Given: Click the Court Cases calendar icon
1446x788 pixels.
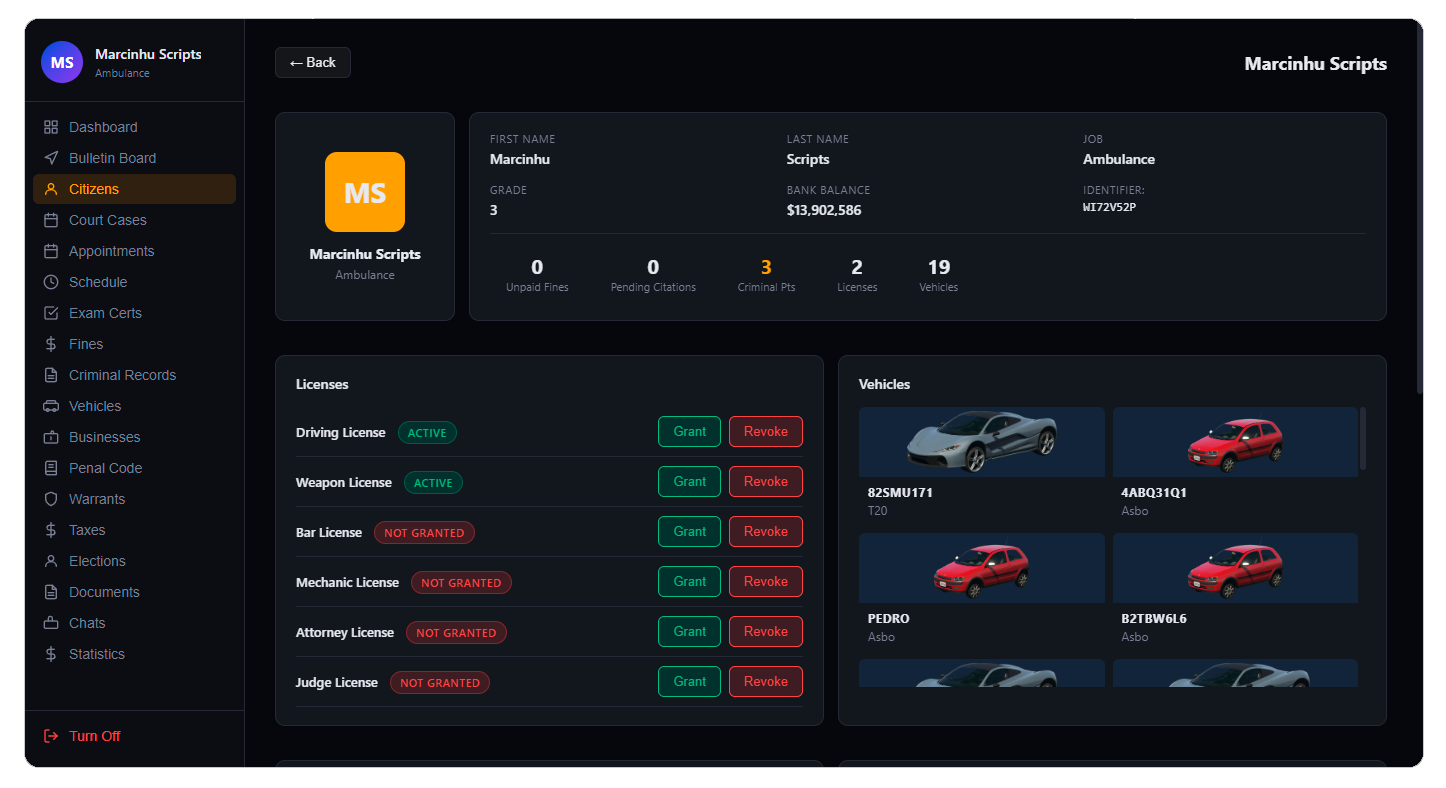Looking at the screenshot, I should (51, 220).
